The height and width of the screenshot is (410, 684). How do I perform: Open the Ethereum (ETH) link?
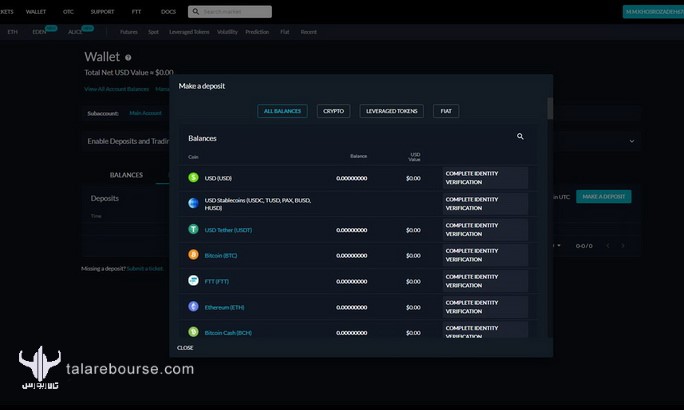(x=224, y=307)
